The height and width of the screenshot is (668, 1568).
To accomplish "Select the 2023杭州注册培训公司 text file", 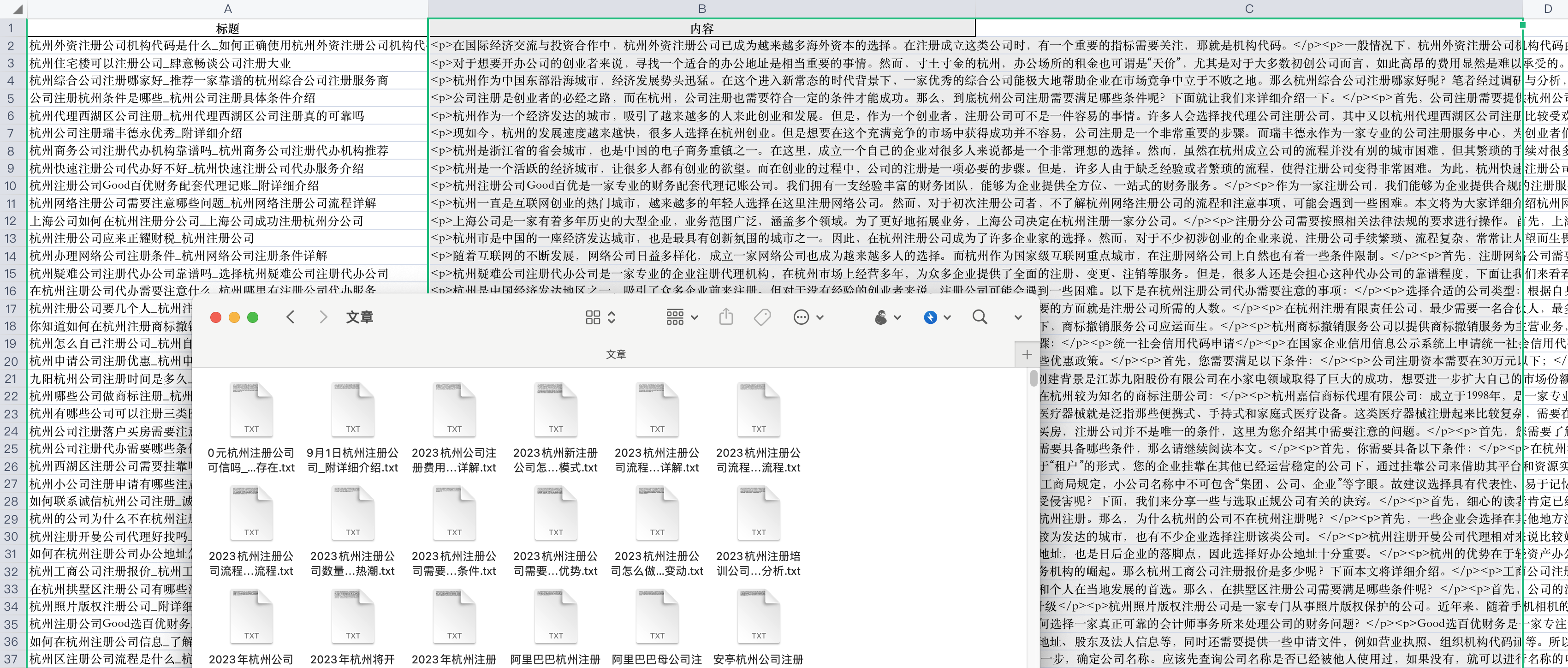I will point(758,512).
